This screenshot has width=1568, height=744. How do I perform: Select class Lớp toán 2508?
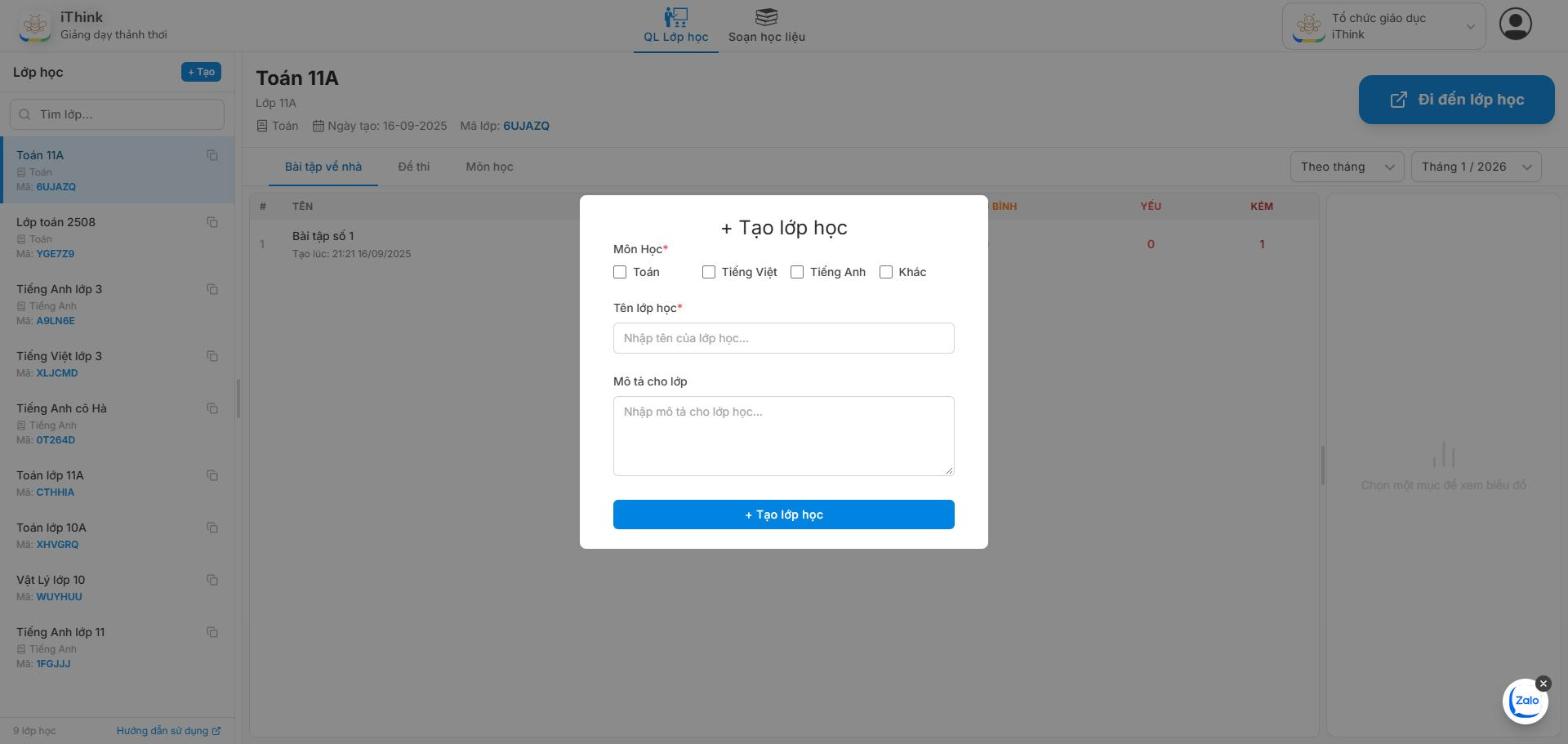[x=117, y=237]
